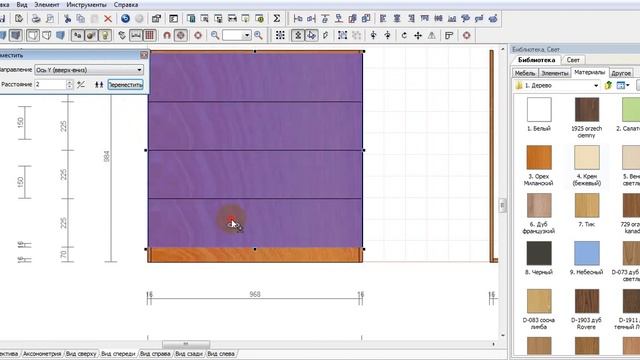The image size is (640, 360).
Task: Switch to 'Вид справа' view tab
Action: 155,354
